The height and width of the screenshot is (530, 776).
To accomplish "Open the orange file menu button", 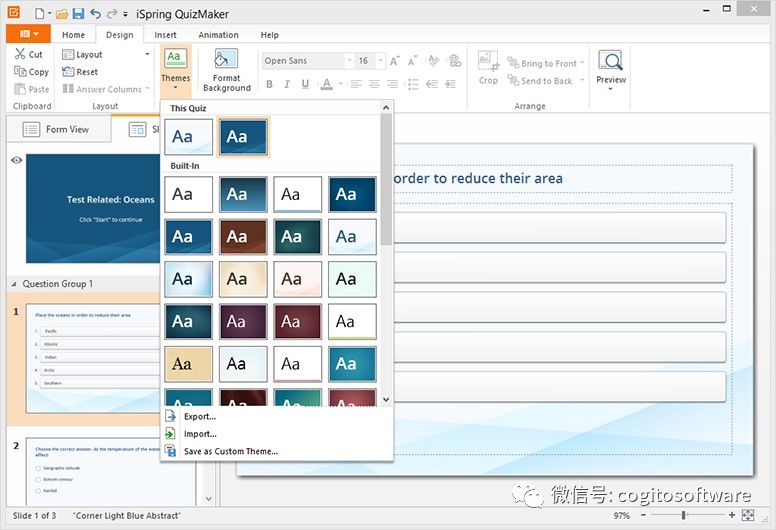I will click(x=29, y=34).
